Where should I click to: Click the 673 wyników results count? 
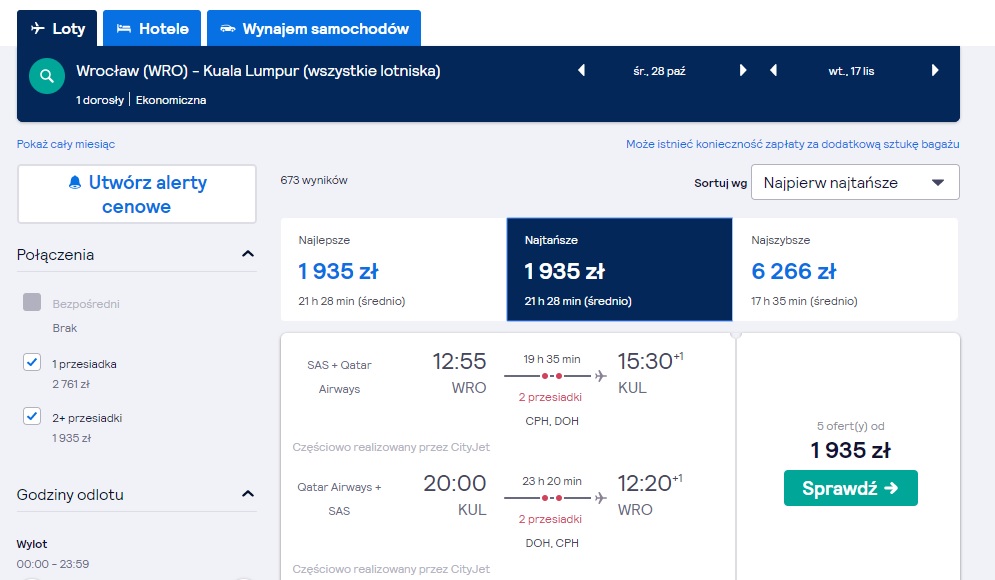point(314,180)
